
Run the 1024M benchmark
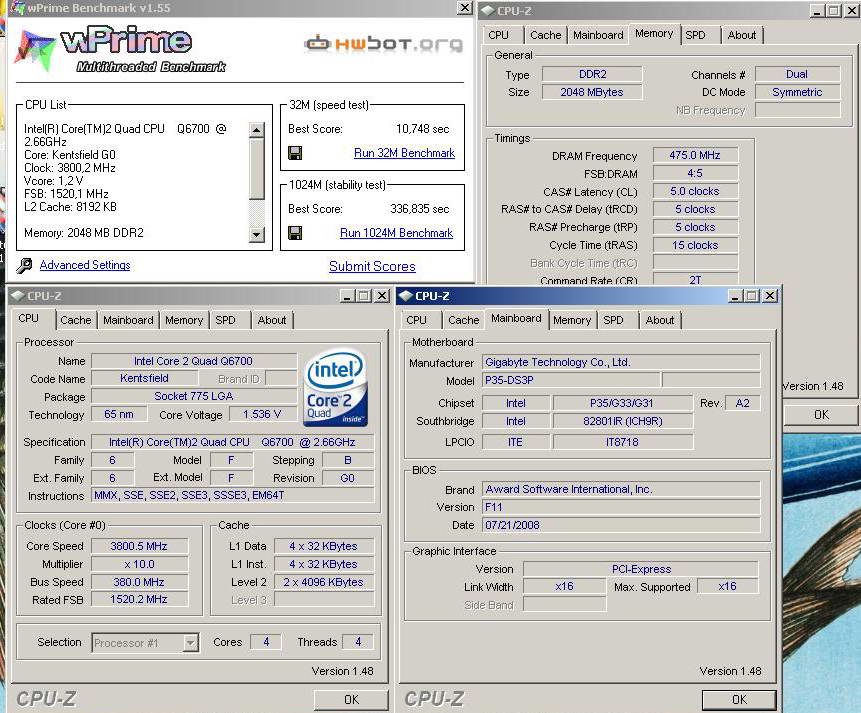[x=396, y=233]
